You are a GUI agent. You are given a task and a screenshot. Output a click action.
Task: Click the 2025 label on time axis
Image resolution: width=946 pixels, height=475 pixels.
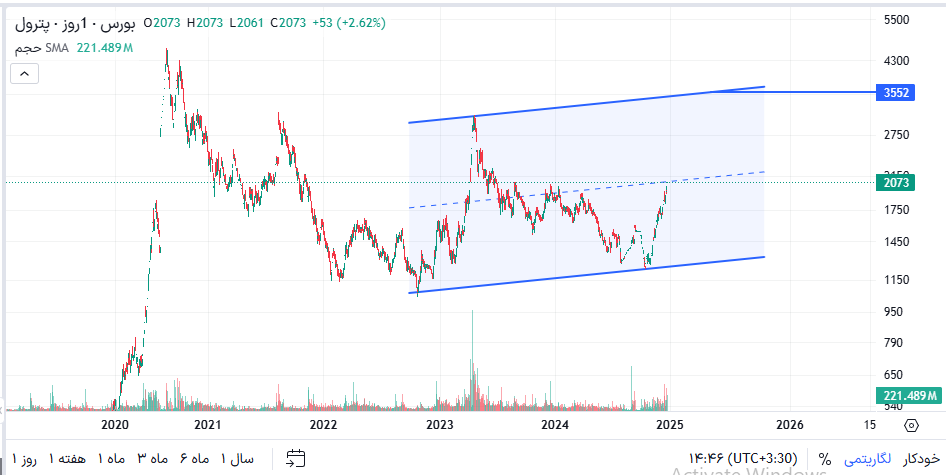tap(671, 426)
